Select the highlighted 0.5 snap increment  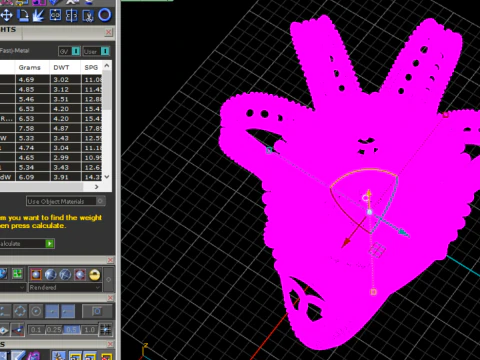tap(71, 330)
